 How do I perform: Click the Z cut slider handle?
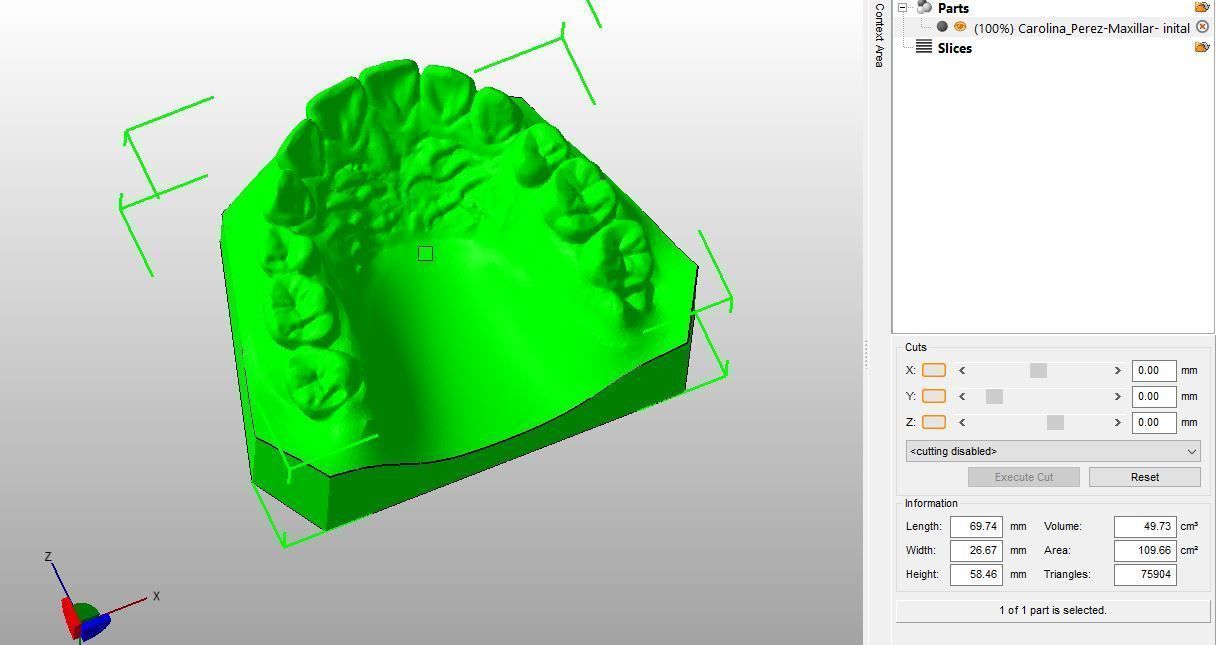click(1055, 422)
